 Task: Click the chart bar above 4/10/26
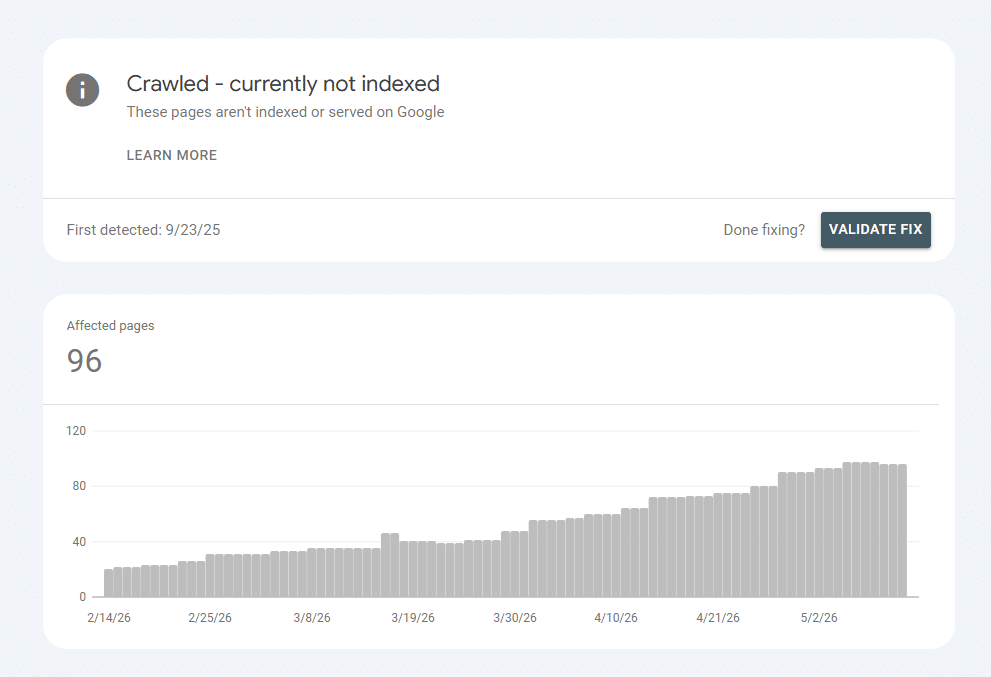click(x=616, y=556)
